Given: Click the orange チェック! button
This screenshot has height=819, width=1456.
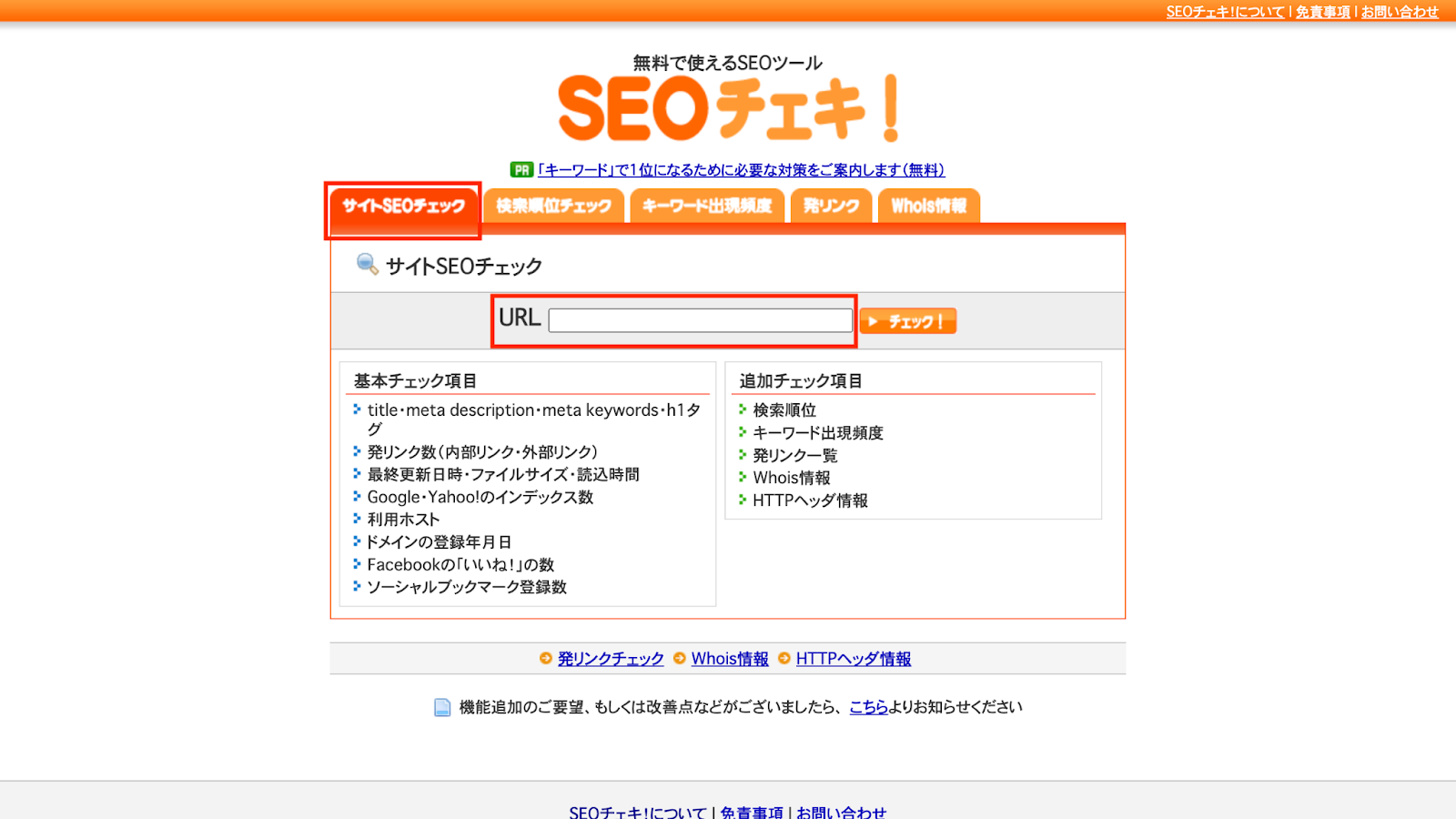Looking at the screenshot, I should click(908, 321).
